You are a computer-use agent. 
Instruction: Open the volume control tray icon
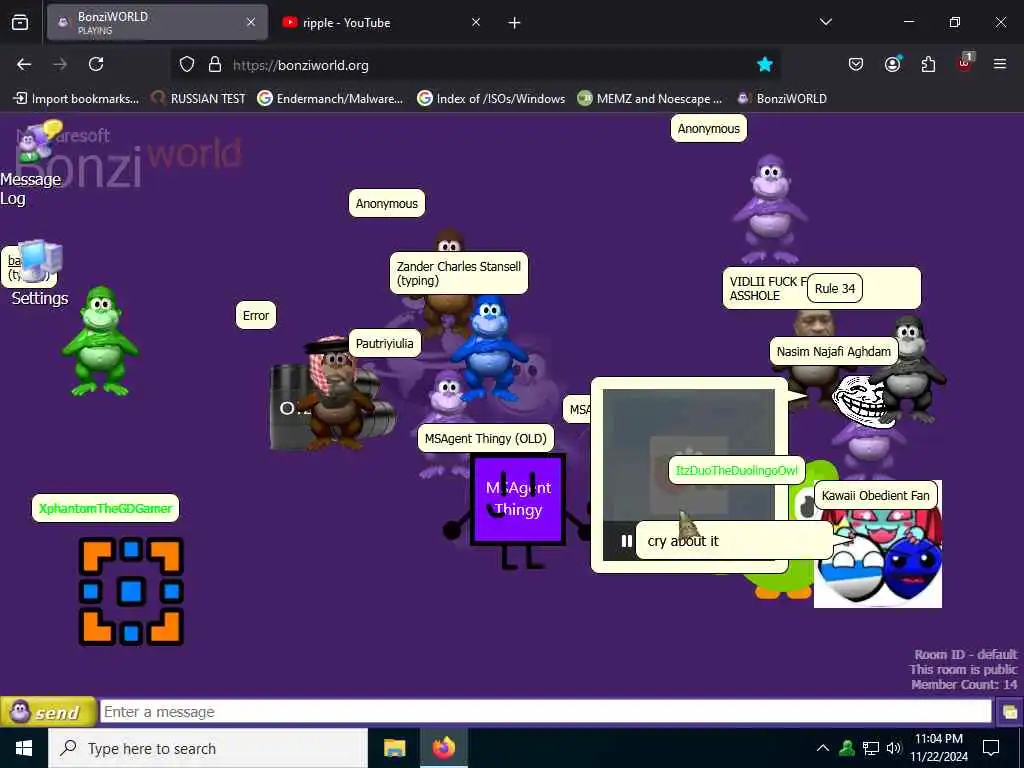(893, 748)
